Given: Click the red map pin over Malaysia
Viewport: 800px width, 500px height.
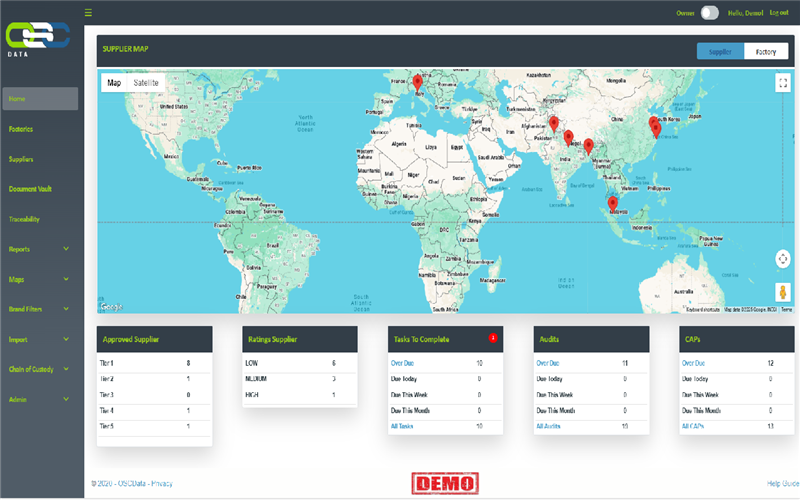Looking at the screenshot, I should pos(612,204).
